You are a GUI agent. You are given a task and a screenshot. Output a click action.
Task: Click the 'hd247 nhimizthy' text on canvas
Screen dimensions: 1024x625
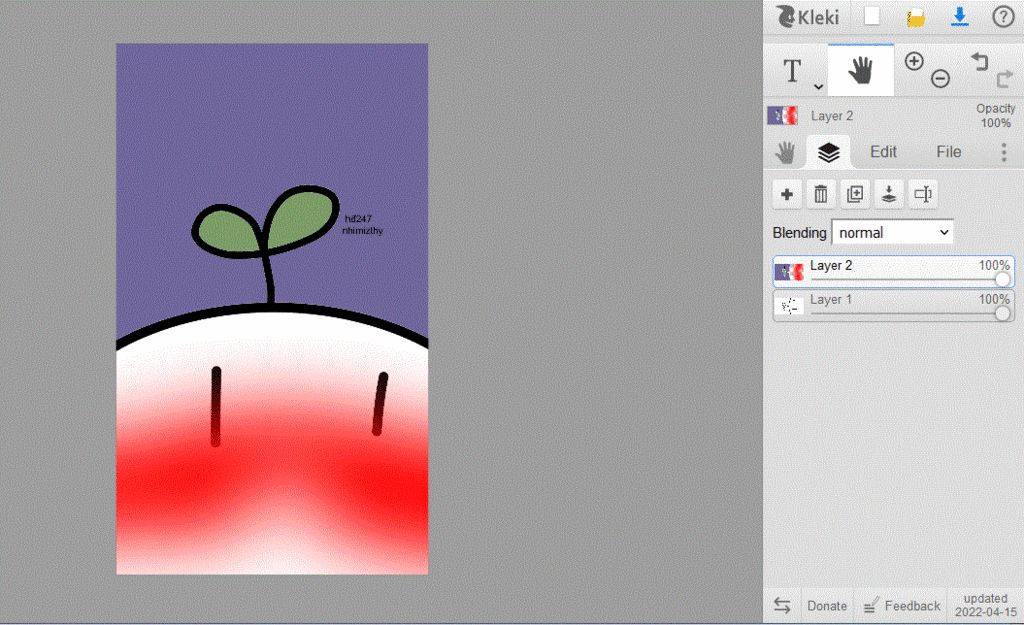pyautogui.click(x=362, y=225)
